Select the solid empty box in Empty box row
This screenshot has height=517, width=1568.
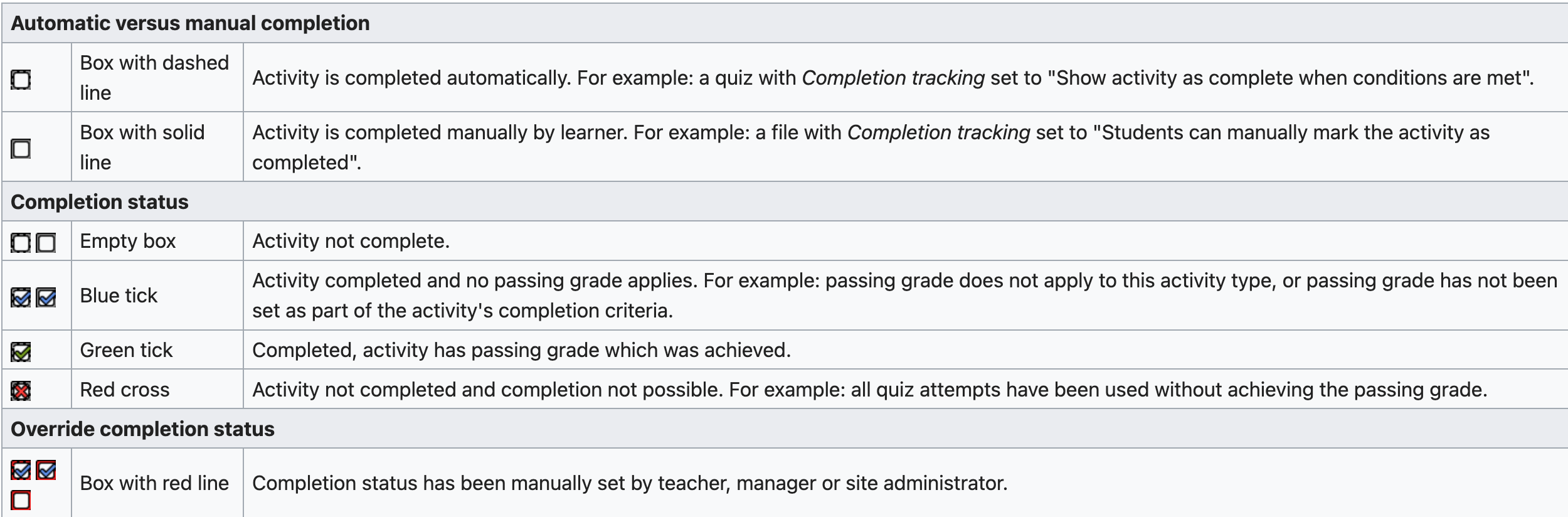click(x=46, y=242)
